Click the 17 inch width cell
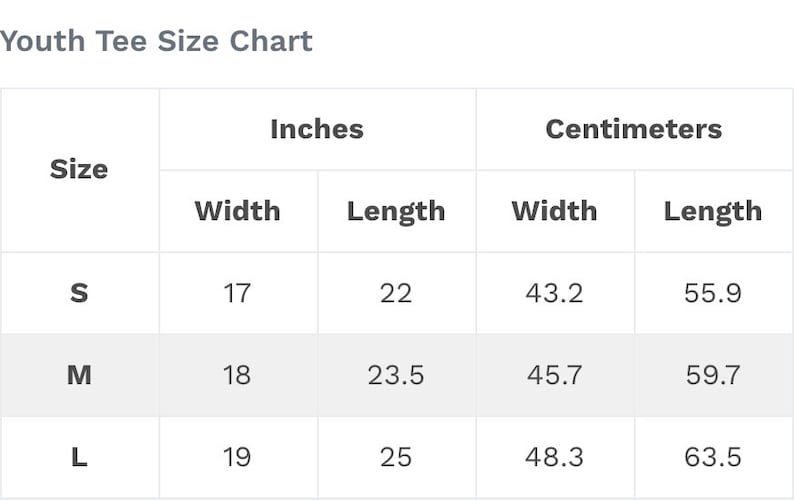The width and height of the screenshot is (794, 500). coord(237,293)
